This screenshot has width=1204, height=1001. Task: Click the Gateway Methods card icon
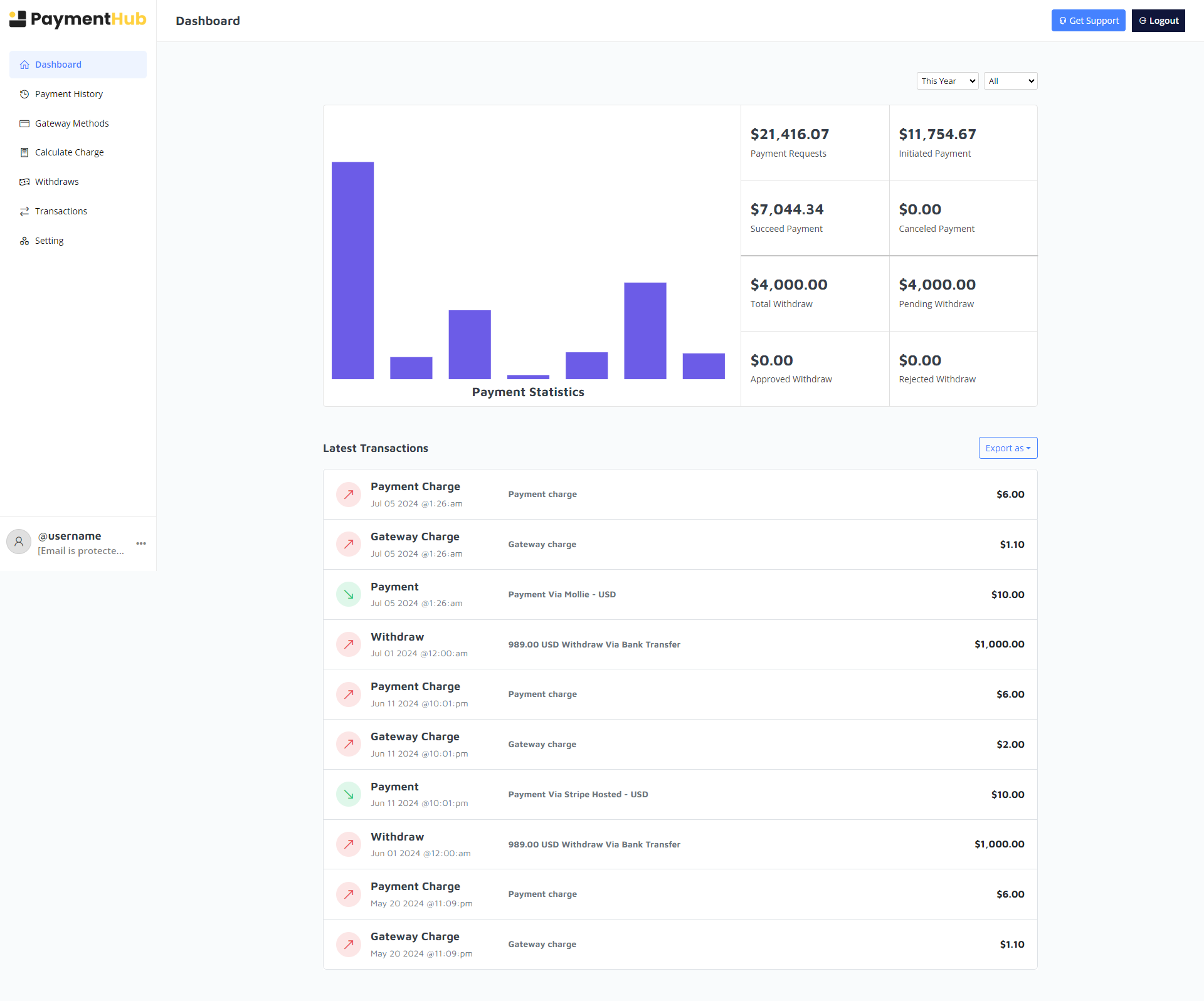click(x=24, y=123)
